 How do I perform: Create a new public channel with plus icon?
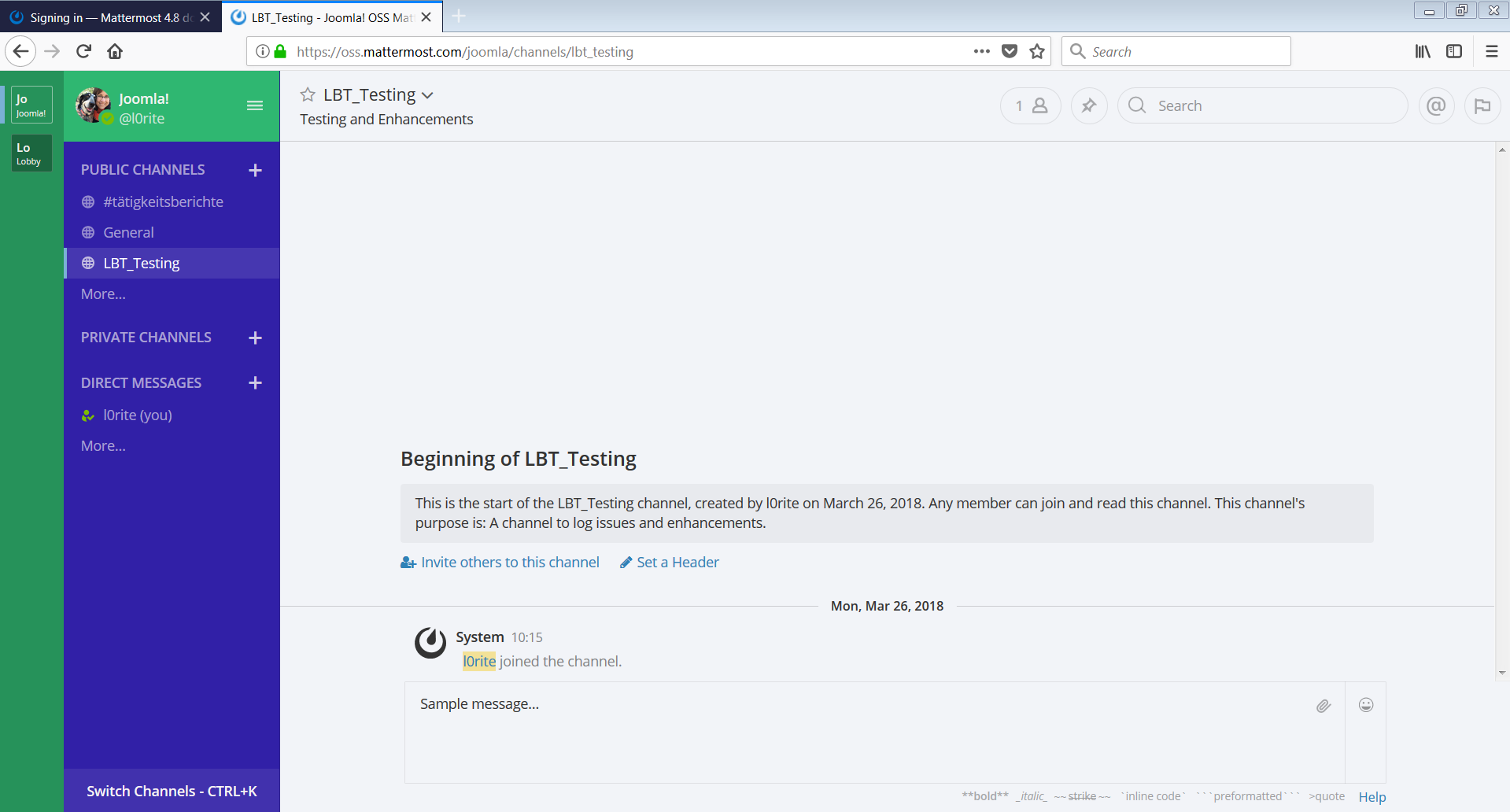[x=254, y=169]
